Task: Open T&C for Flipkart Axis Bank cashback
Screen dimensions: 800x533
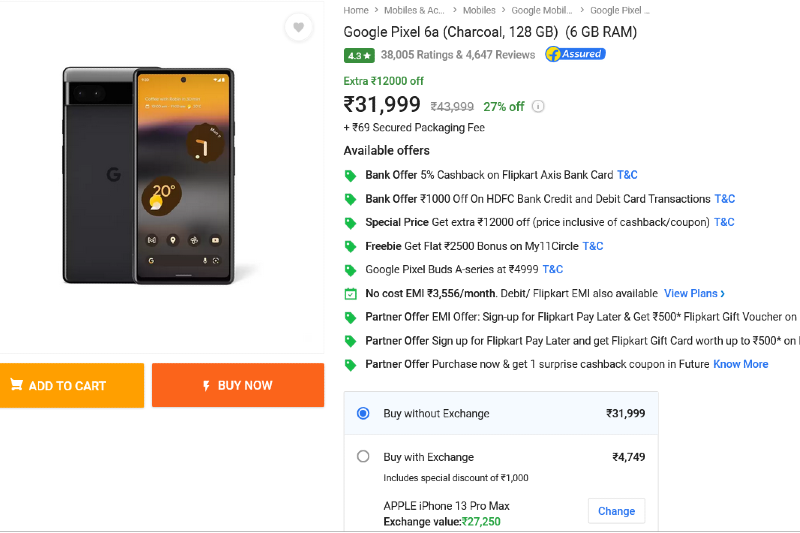Action: coord(627,175)
